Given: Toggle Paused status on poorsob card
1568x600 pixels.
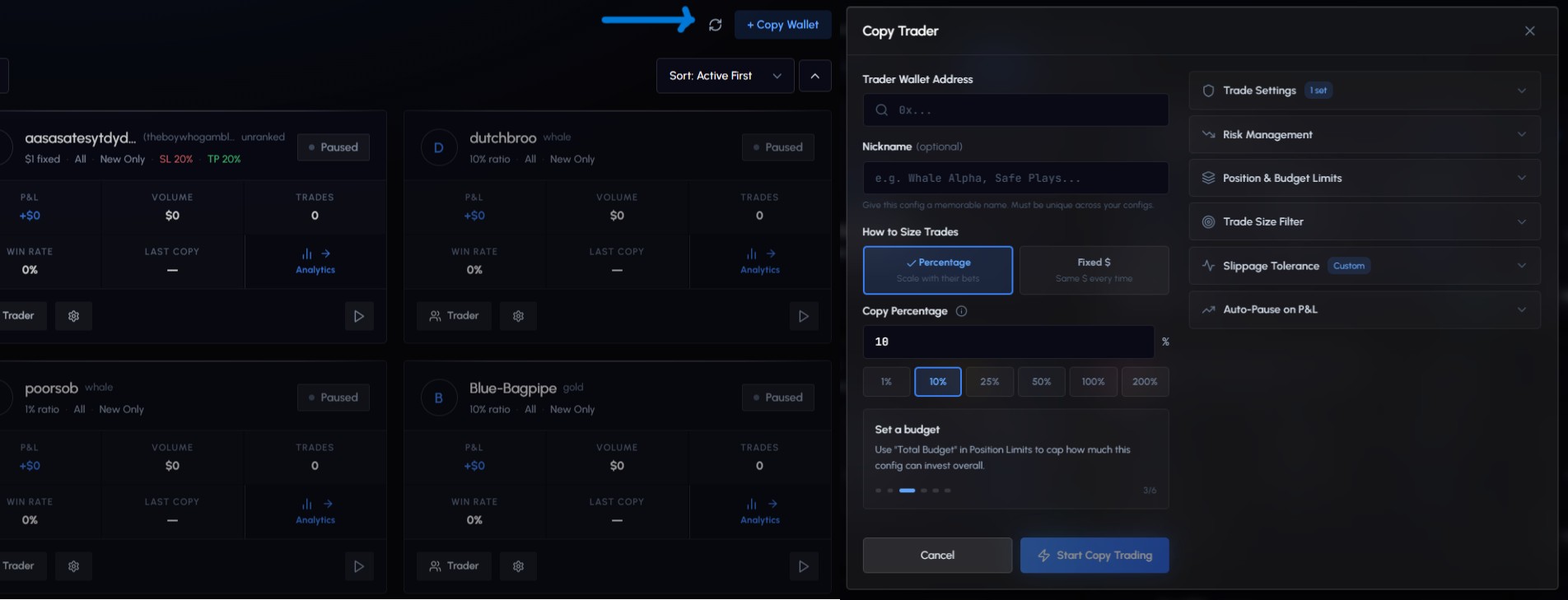Looking at the screenshot, I should tap(333, 398).
